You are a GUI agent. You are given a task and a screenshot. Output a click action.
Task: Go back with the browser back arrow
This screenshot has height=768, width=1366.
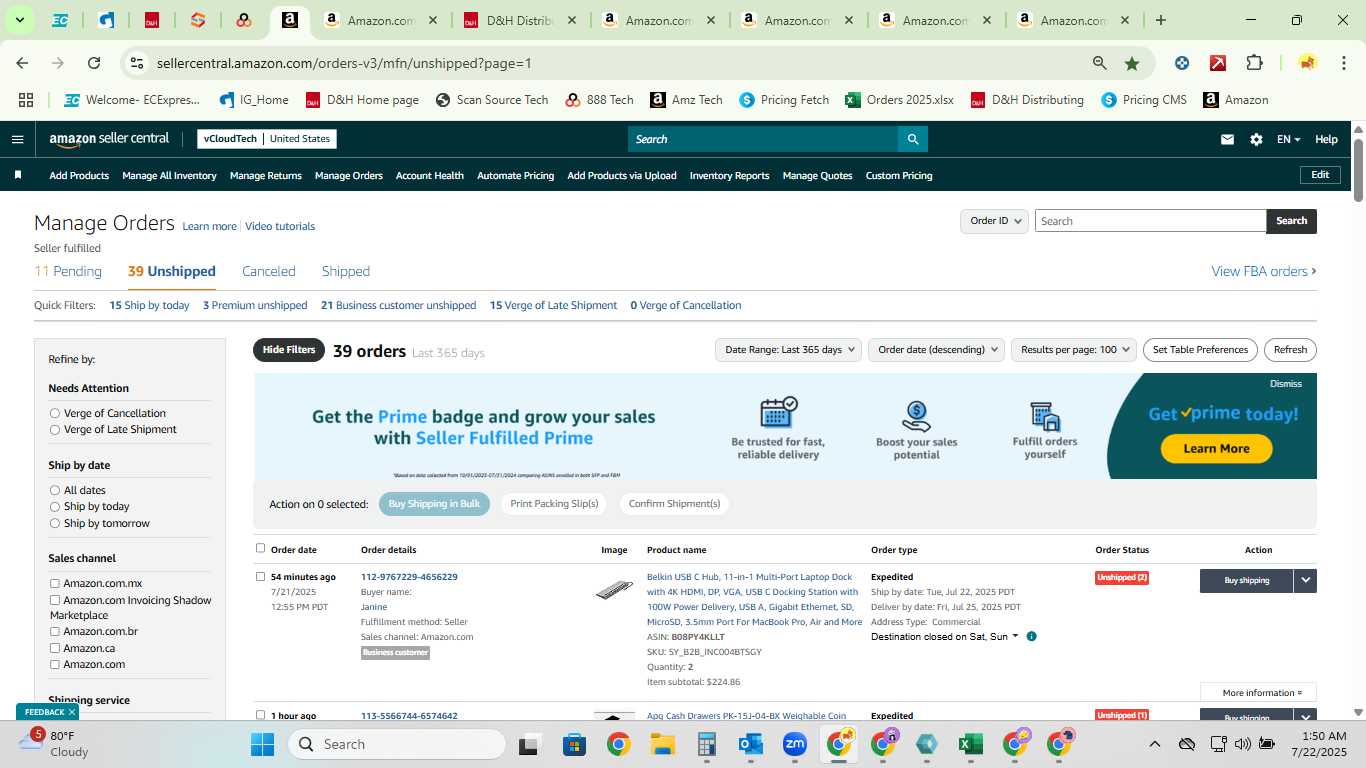click(x=22, y=63)
